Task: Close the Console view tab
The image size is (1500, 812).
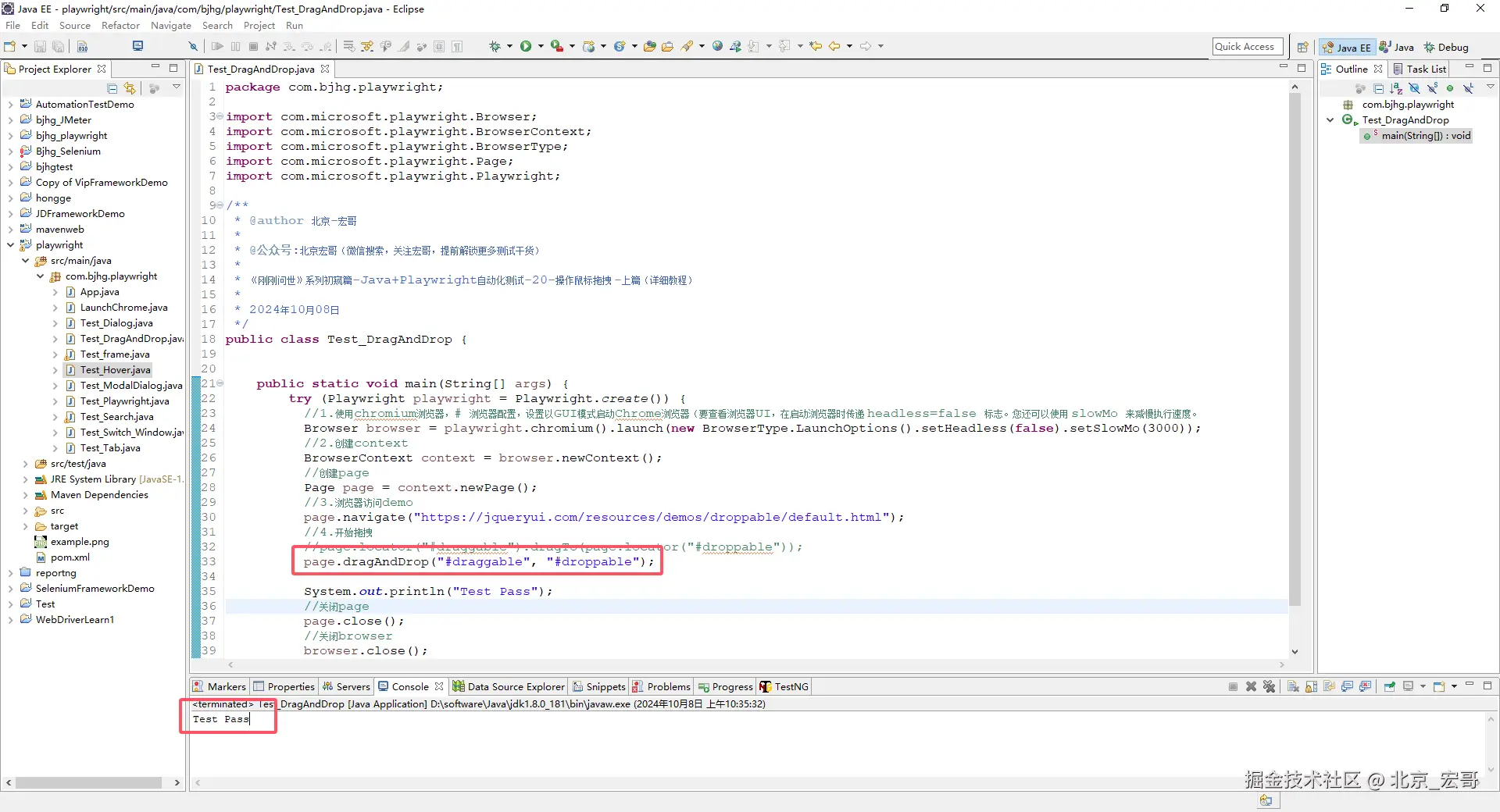Action: coord(439,686)
